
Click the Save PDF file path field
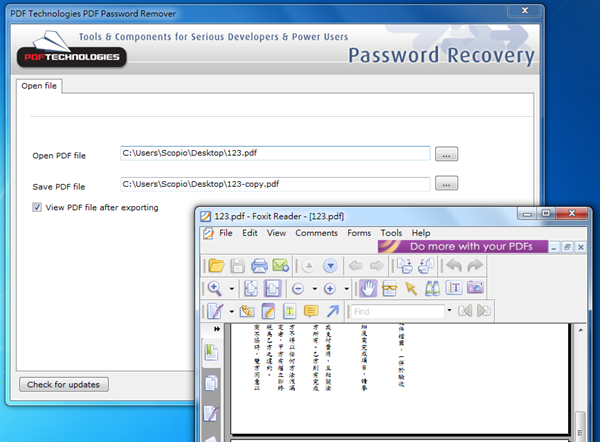[x=275, y=184]
